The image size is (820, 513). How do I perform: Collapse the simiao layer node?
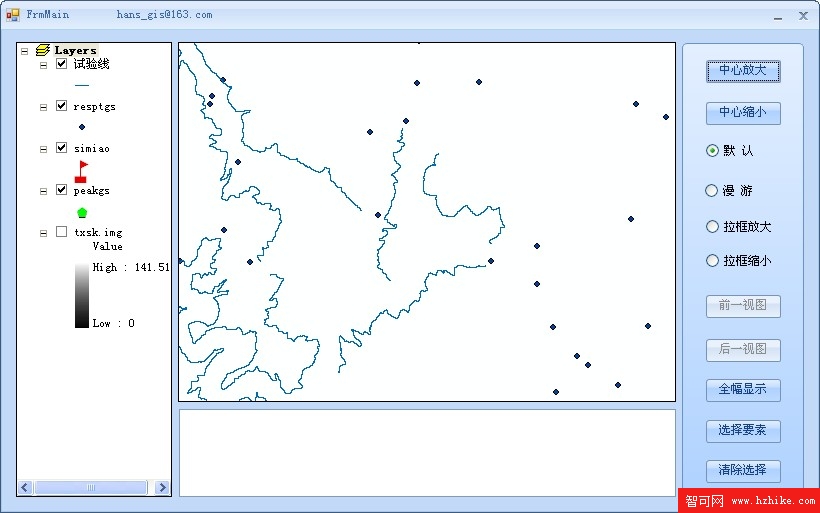pyautogui.click(x=43, y=149)
